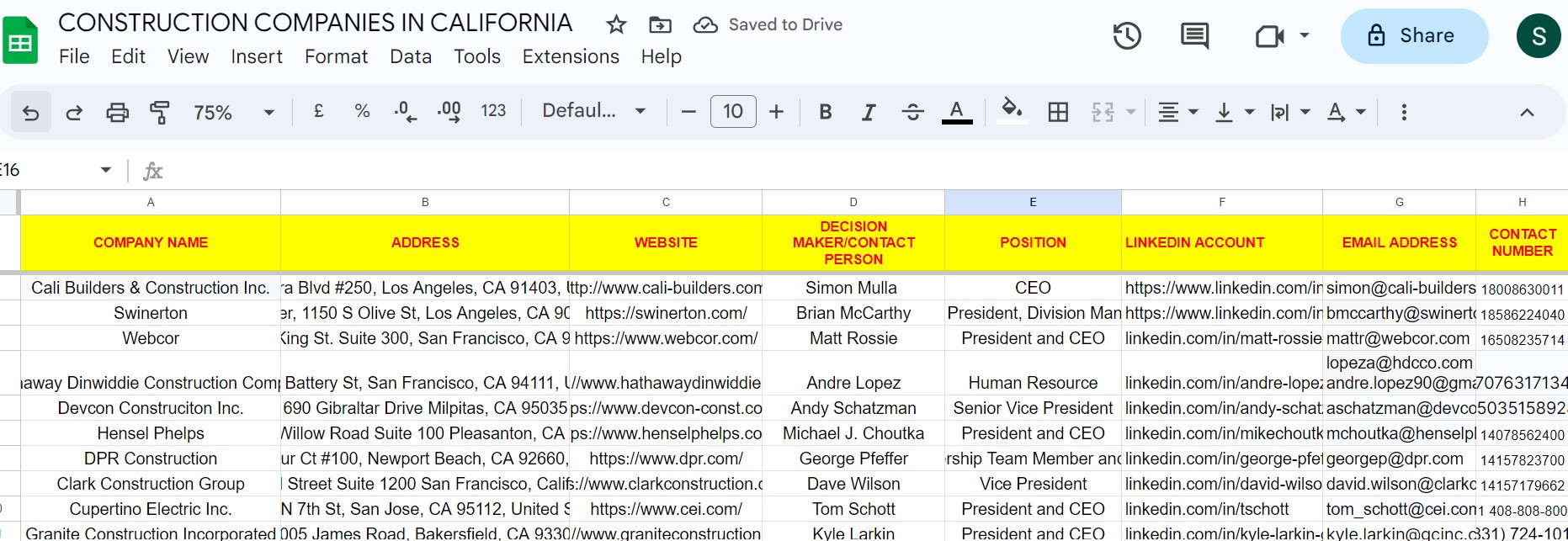Screen dimensions: 1568x541
Task: Click the font size input field
Action: (x=733, y=111)
